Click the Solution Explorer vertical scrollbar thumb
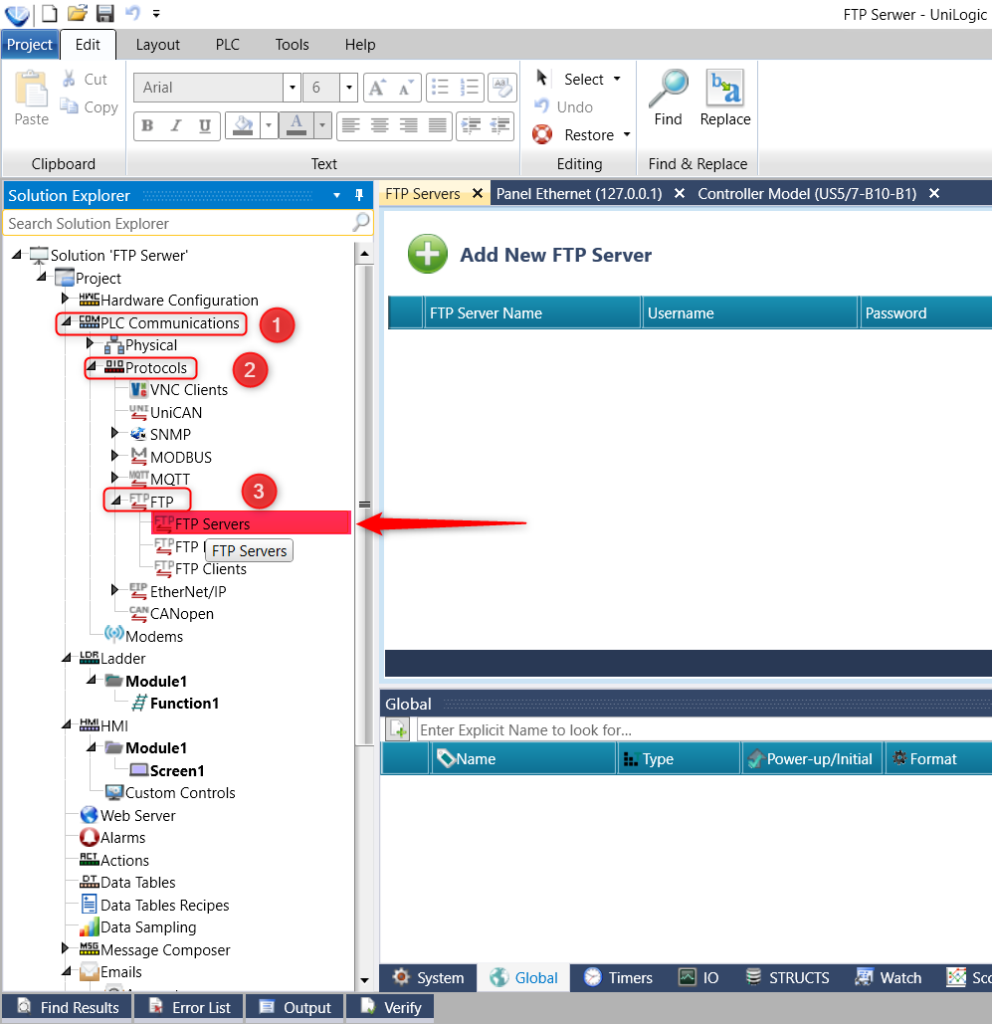992x1024 pixels. click(364, 504)
